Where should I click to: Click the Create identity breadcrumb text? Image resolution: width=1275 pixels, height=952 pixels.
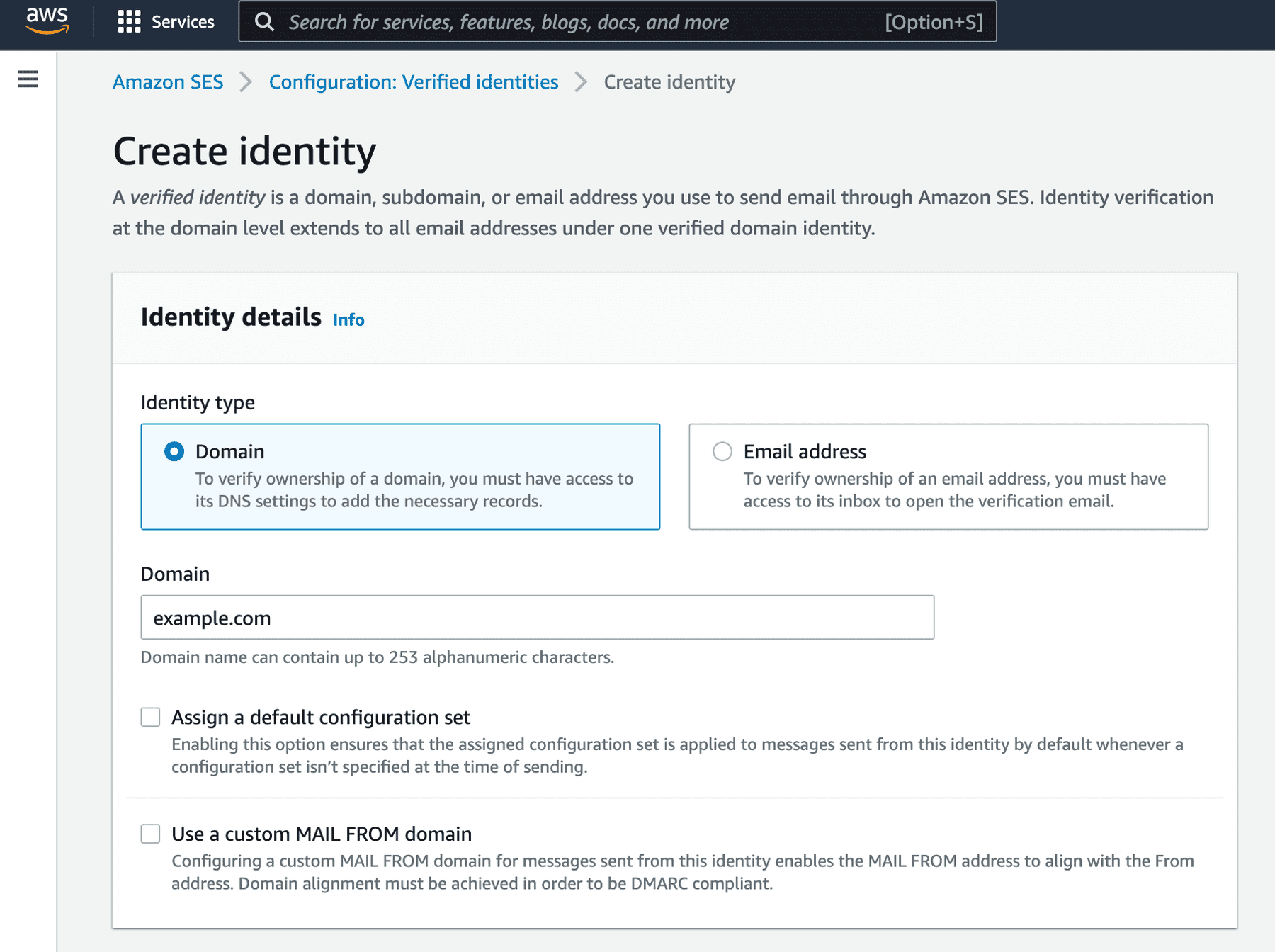click(669, 82)
